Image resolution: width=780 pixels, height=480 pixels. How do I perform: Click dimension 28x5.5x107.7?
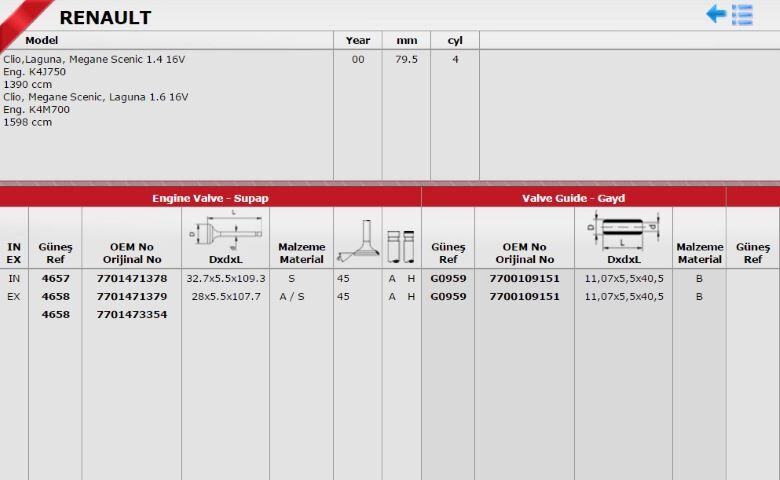click(226, 296)
